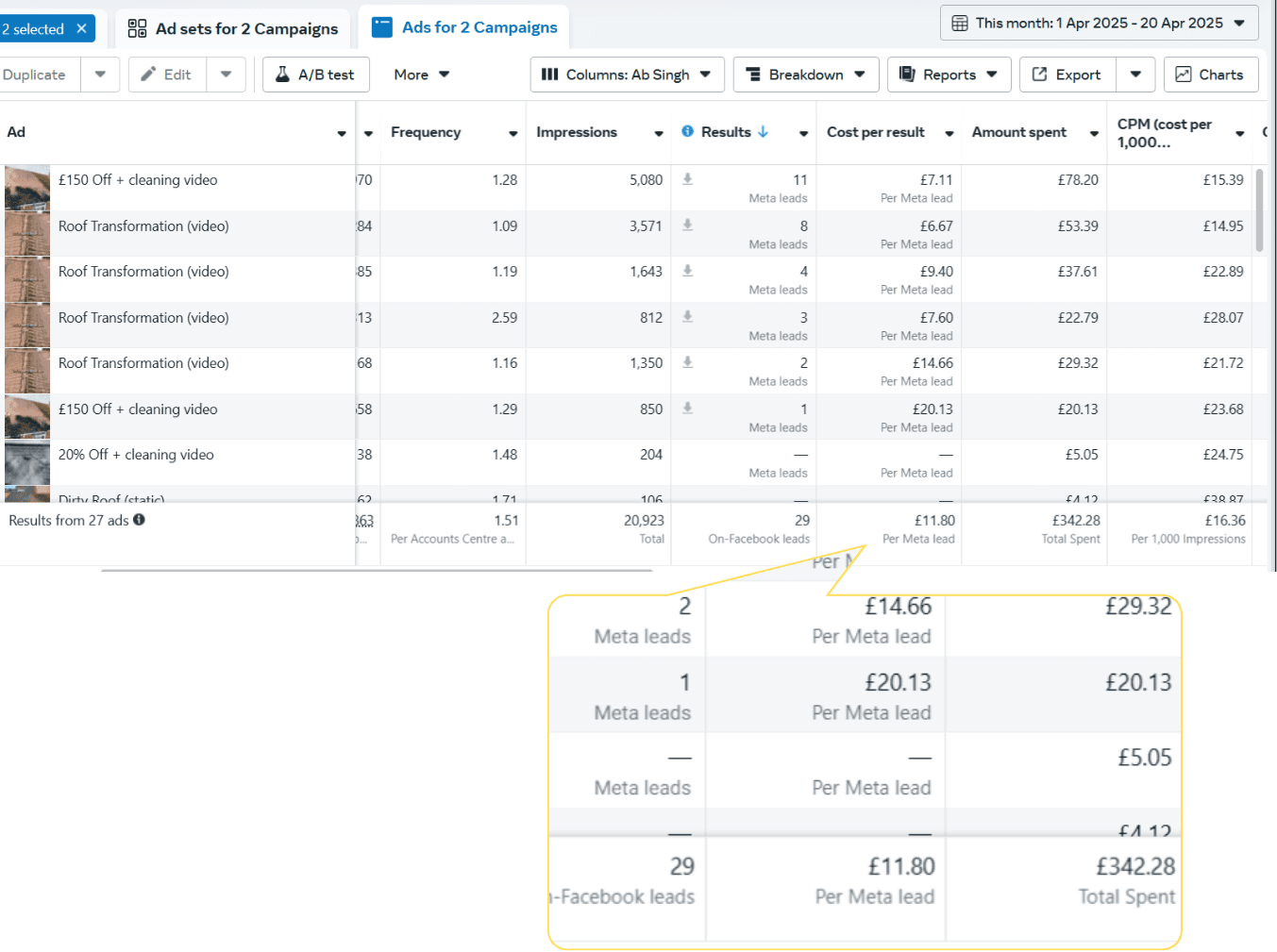The image size is (1277, 952).
Task: Open the Frequency column menu arrow
Action: pos(513,134)
